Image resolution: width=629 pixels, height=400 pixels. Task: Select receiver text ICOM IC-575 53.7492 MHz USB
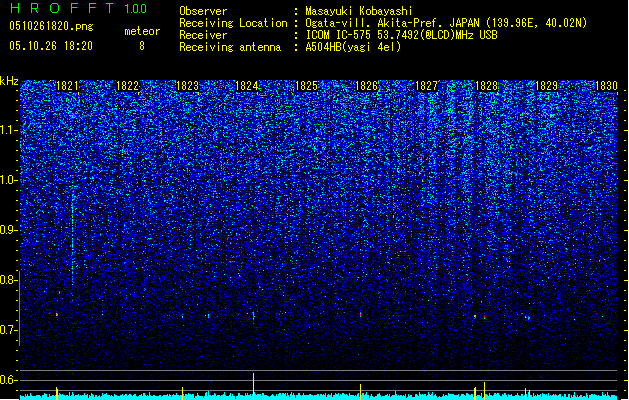point(401,35)
